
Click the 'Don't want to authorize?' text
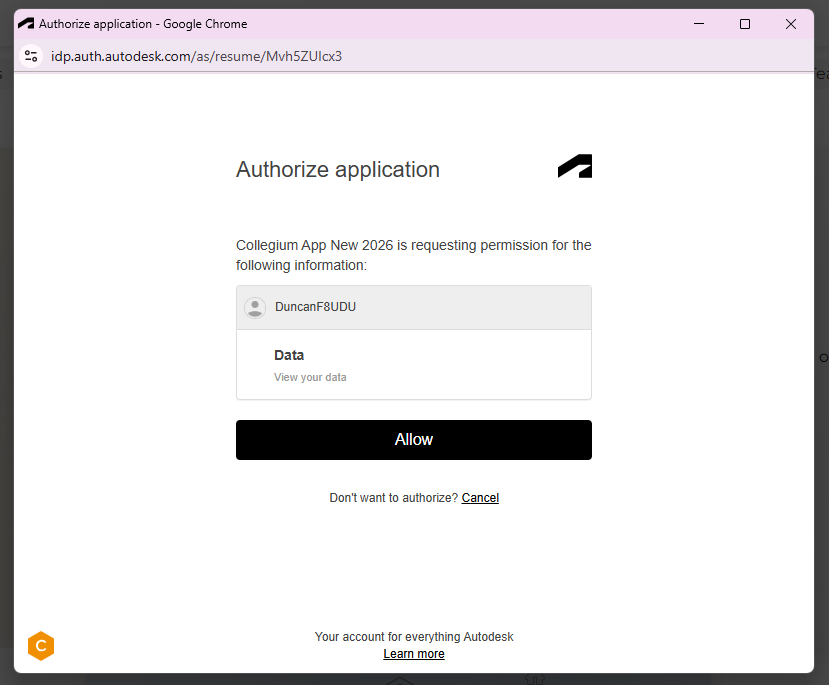click(393, 498)
